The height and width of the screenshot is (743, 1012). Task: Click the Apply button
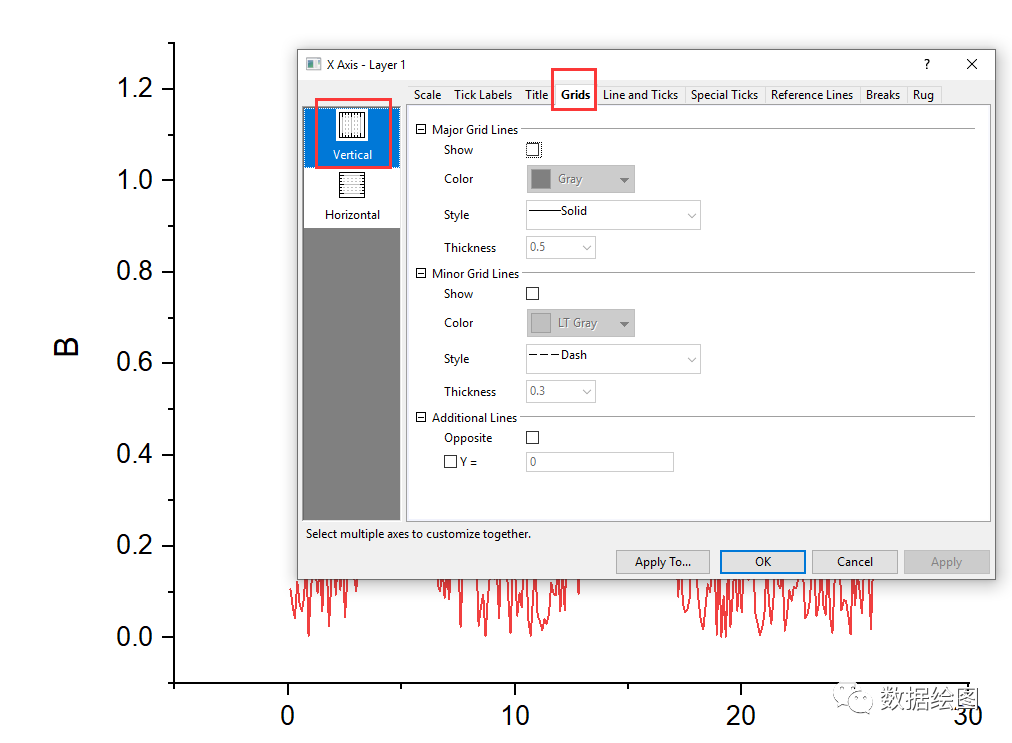[946, 562]
